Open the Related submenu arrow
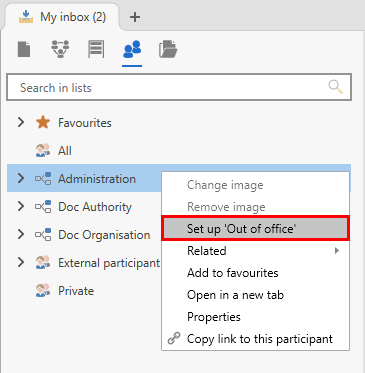The image size is (365, 373). pyautogui.click(x=337, y=250)
